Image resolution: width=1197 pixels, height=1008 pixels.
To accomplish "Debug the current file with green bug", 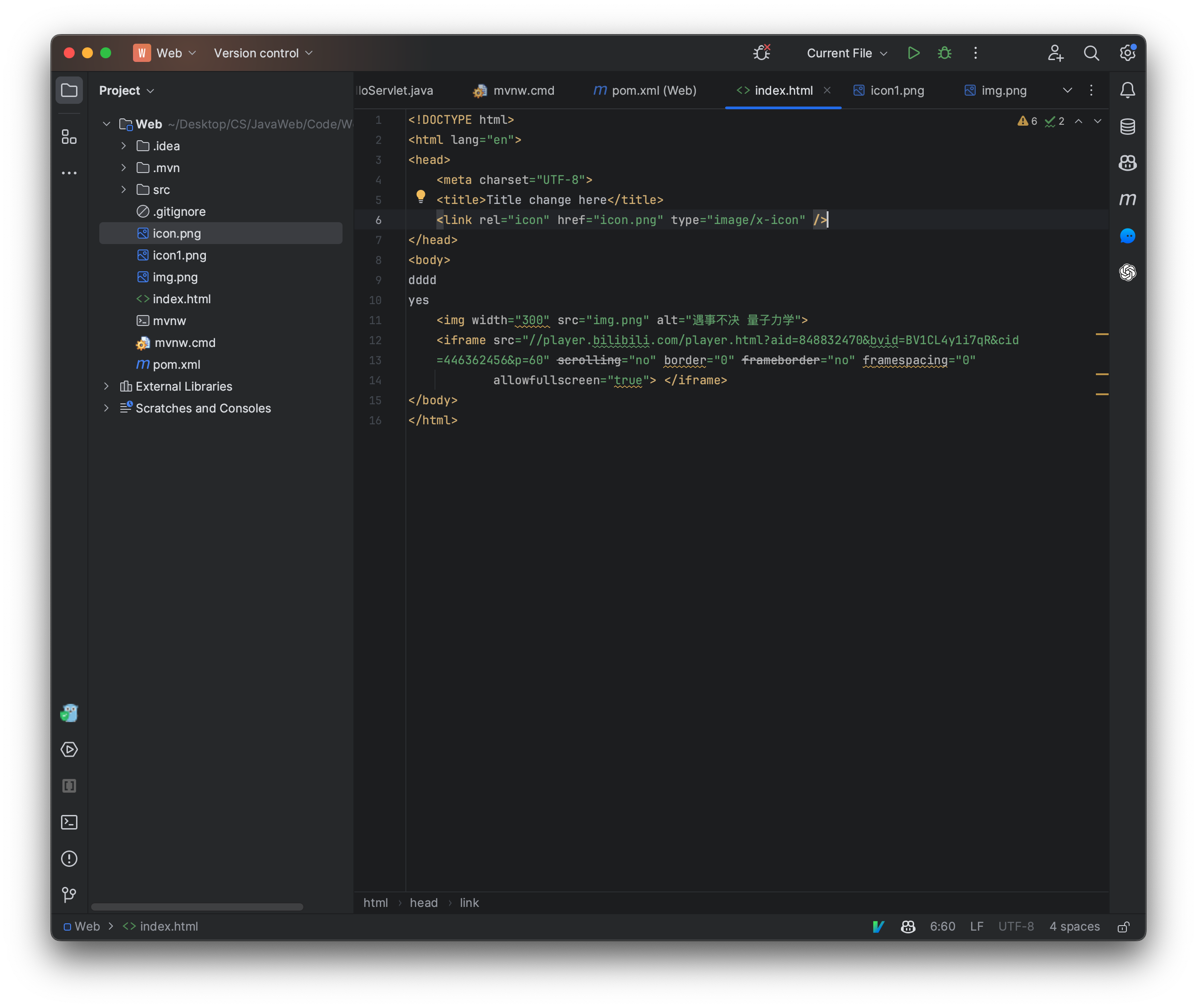I will pyautogui.click(x=944, y=53).
